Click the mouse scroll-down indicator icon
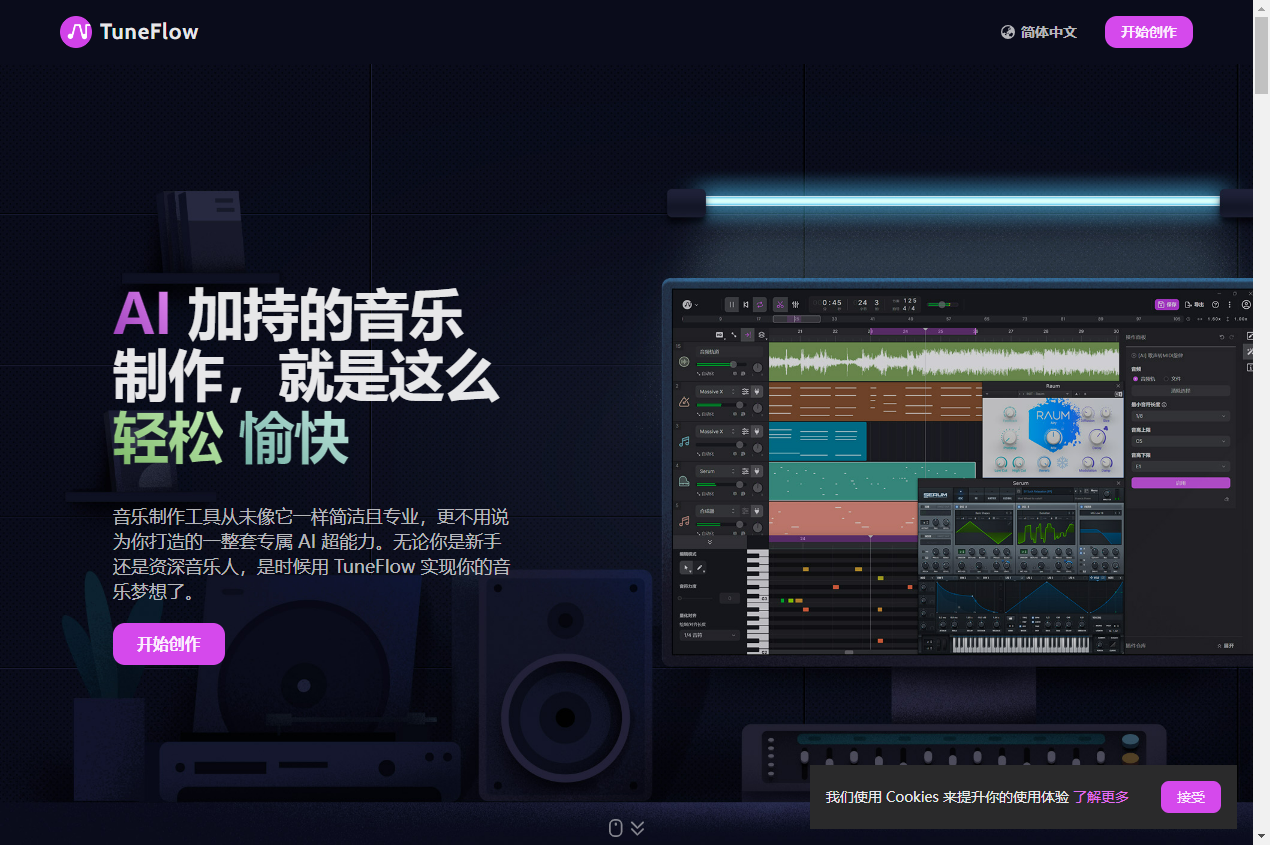Viewport: 1270px width, 845px height. click(616, 828)
